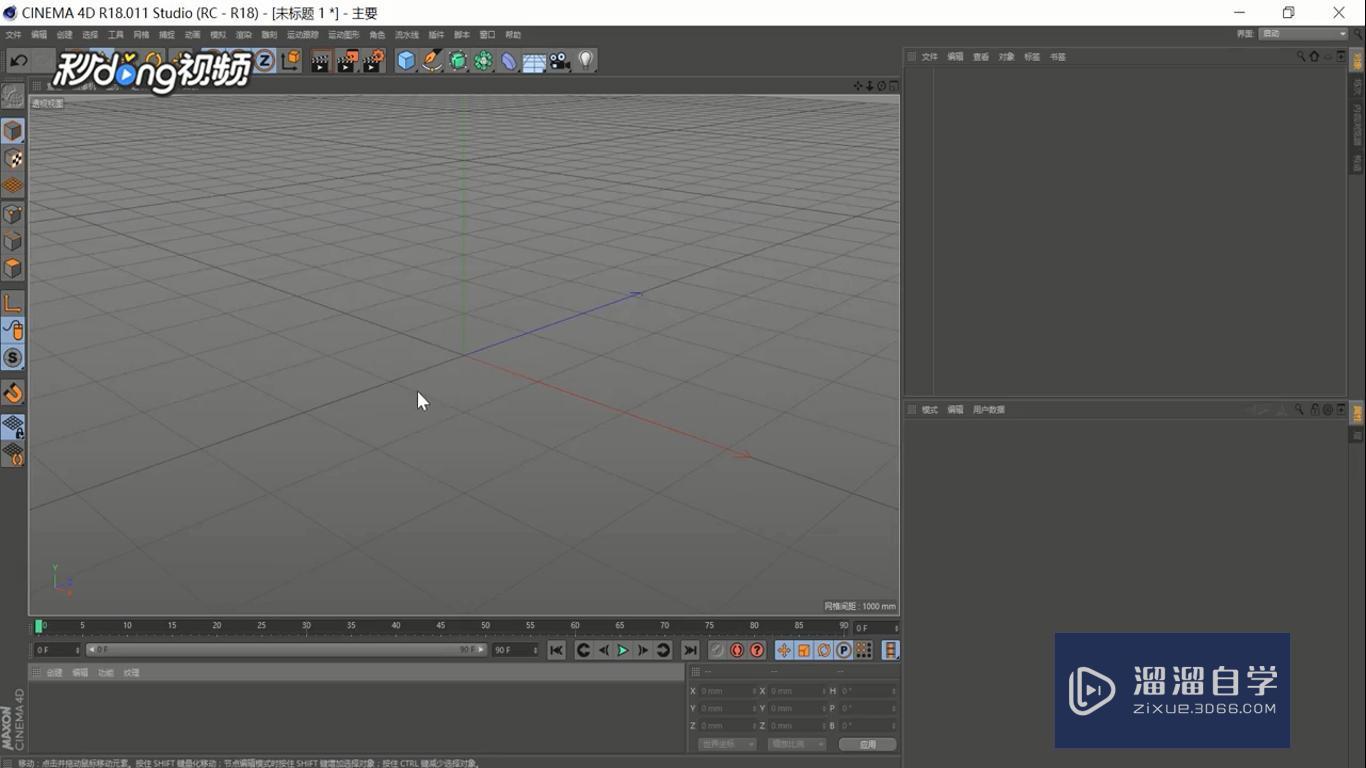Add a Cube primitive object
This screenshot has height=768, width=1366.
click(406, 61)
